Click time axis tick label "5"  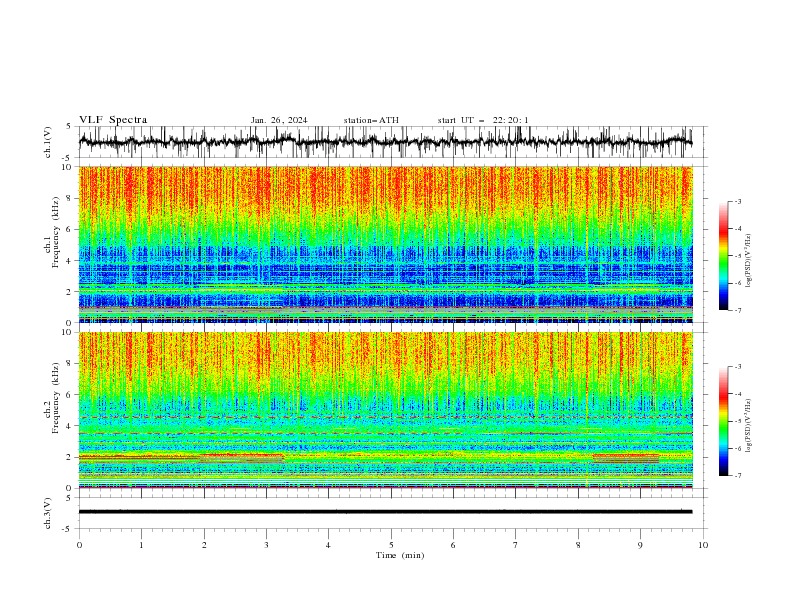(x=391, y=545)
